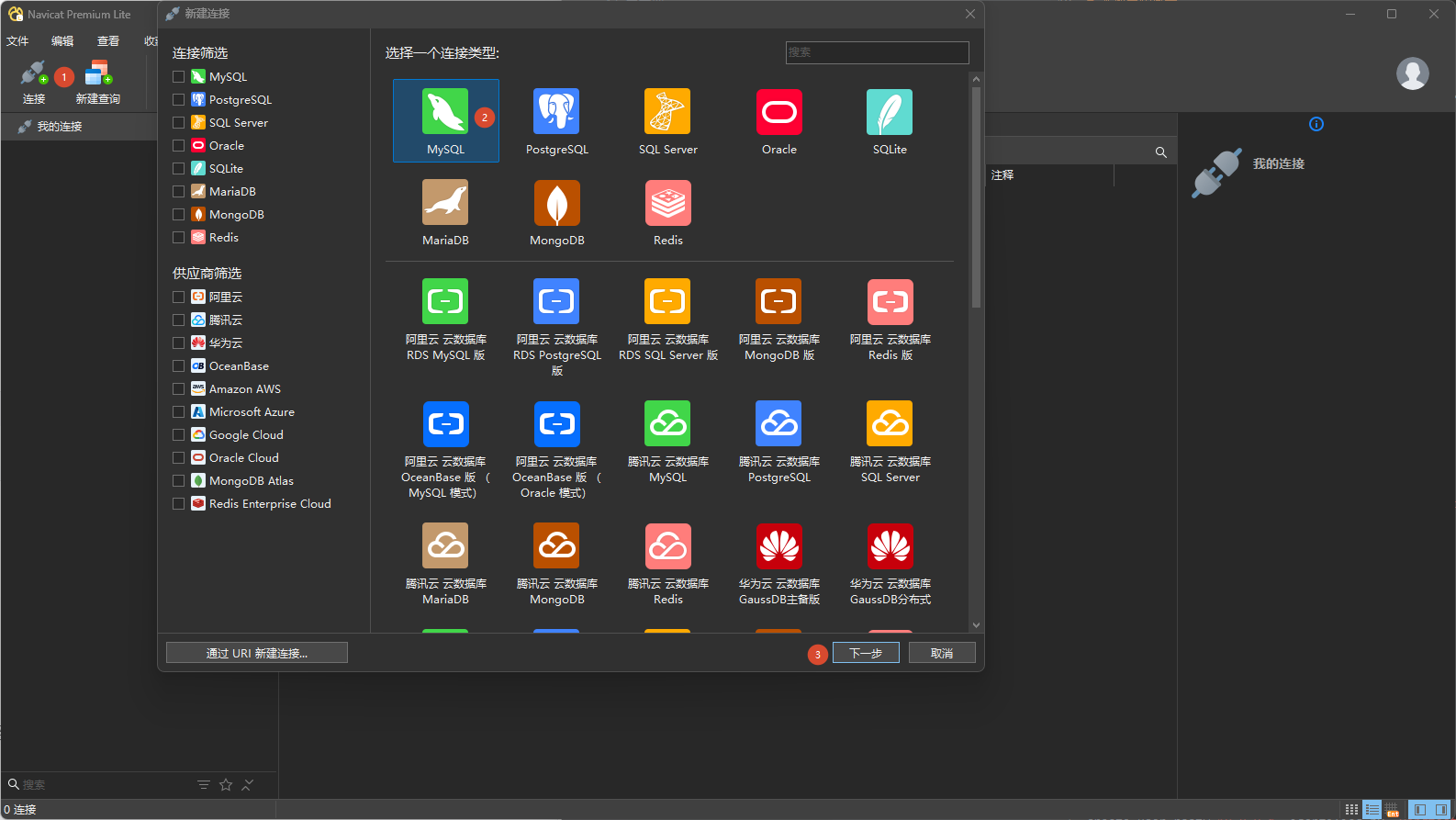The width and height of the screenshot is (1456, 820).
Task: Click the 下一步 button
Action: pyautogui.click(x=866, y=653)
